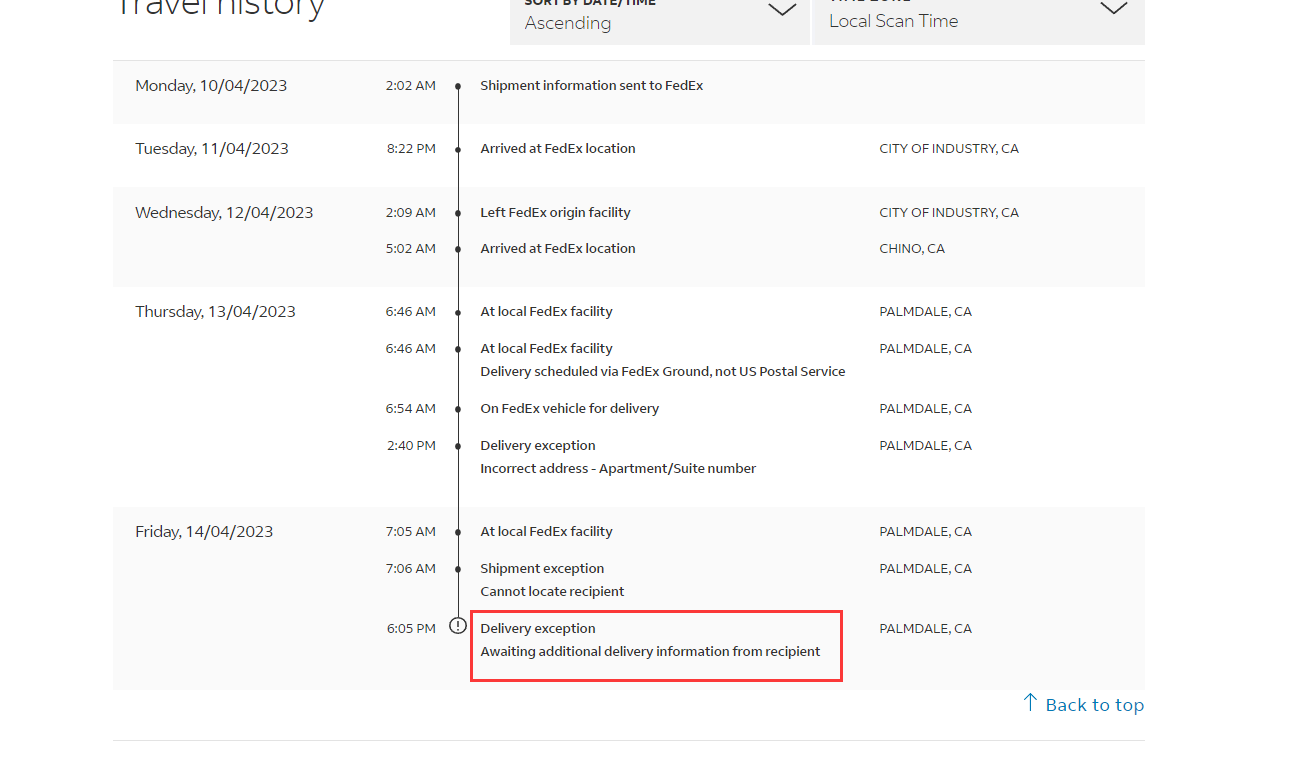Click the 'On FedEx vehicle for delivery' entry
Screen dimensions: 1298x760
(569, 409)
